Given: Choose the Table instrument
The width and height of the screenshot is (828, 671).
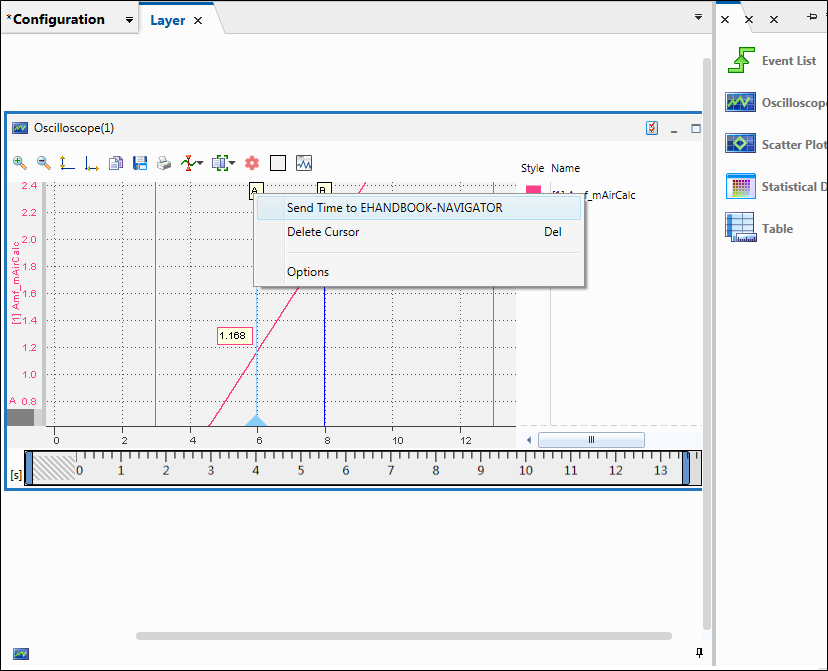Looking at the screenshot, I should [740, 228].
